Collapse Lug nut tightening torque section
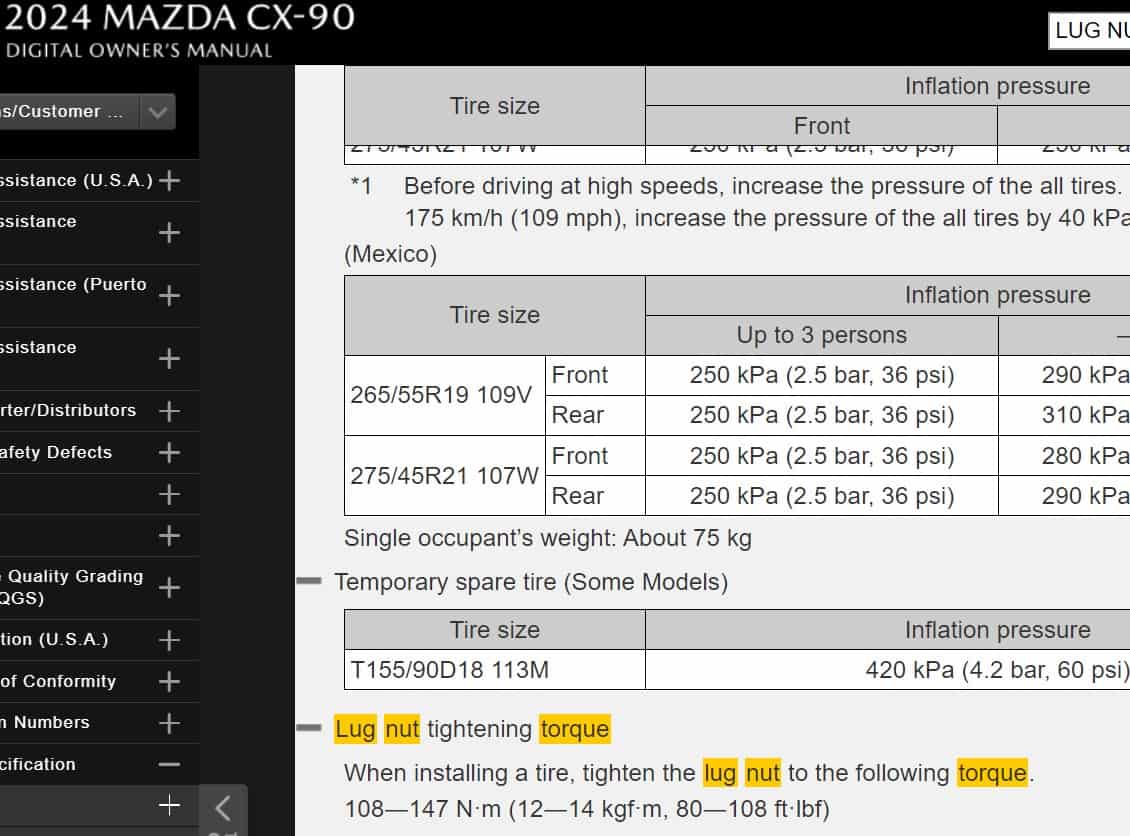This screenshot has height=836, width=1130. coord(309,729)
